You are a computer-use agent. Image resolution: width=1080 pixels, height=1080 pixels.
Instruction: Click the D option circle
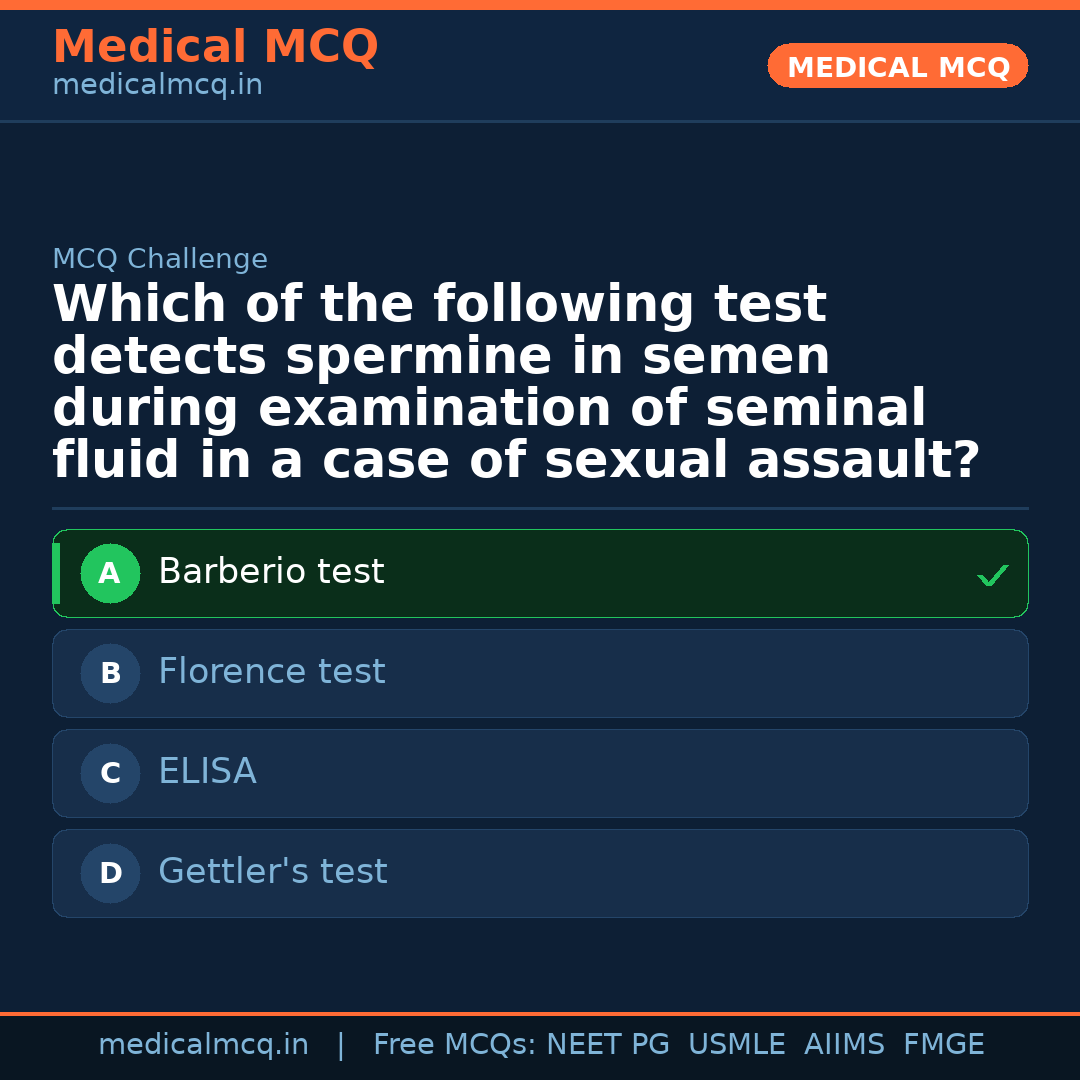point(110,873)
